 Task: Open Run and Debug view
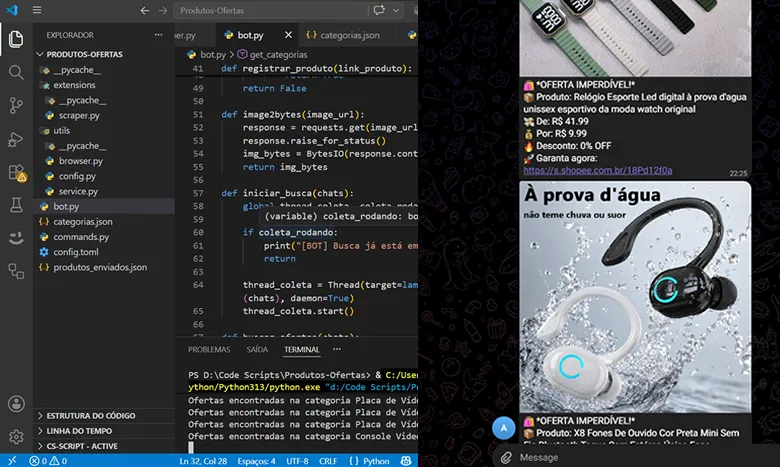(16, 139)
